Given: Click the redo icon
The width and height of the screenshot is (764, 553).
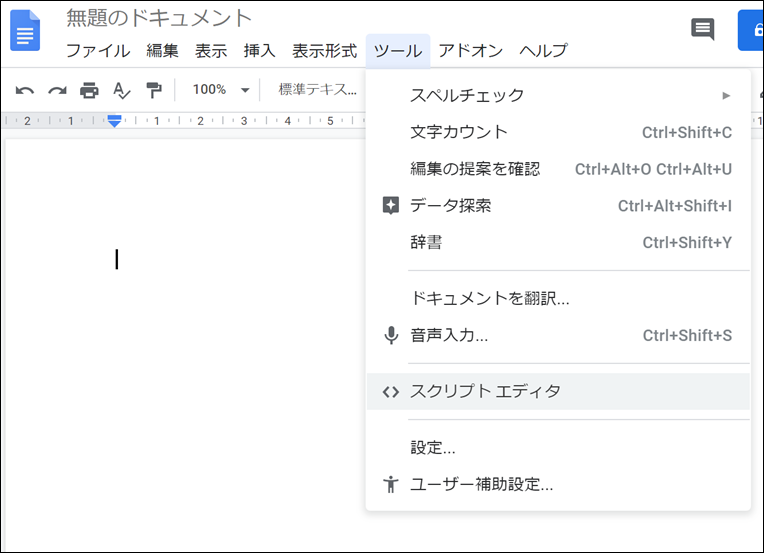Looking at the screenshot, I should coord(57,91).
